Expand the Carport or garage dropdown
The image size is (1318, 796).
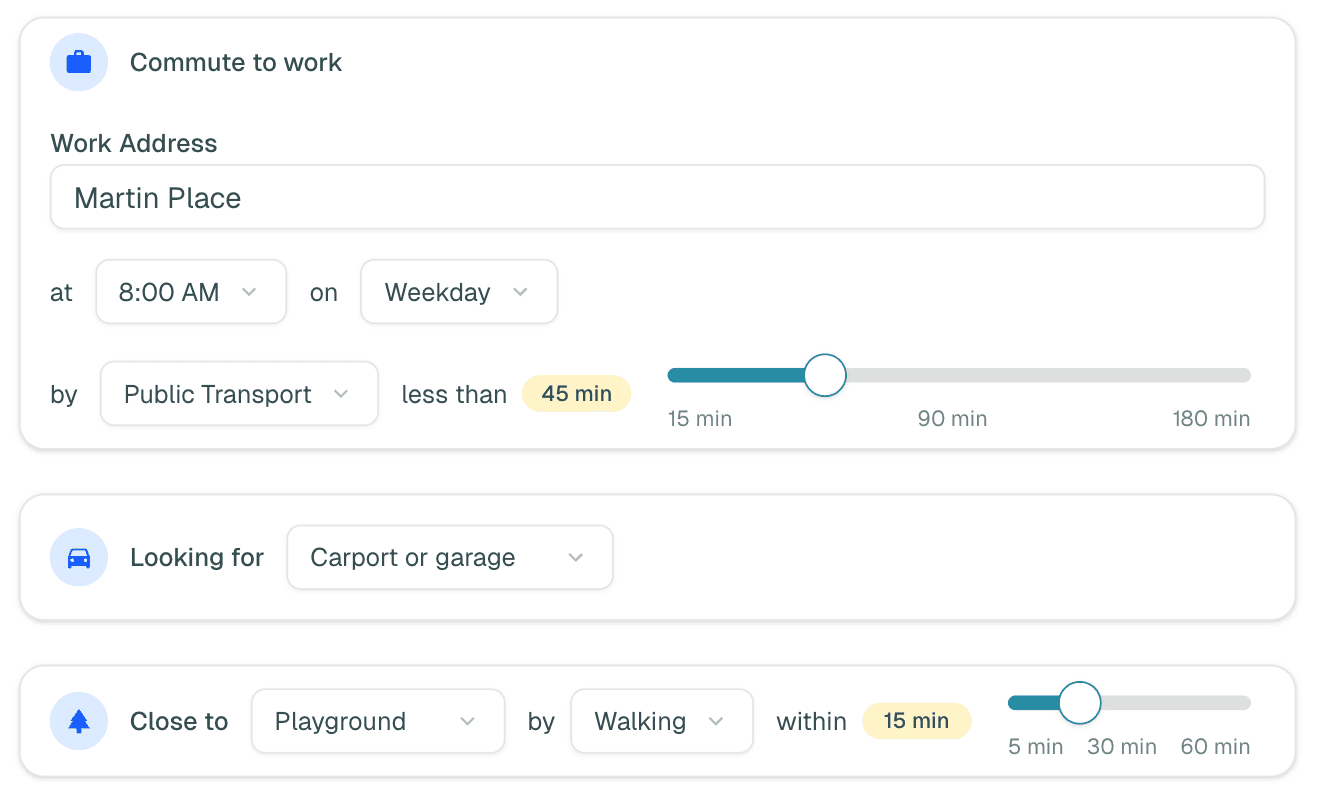(449, 558)
